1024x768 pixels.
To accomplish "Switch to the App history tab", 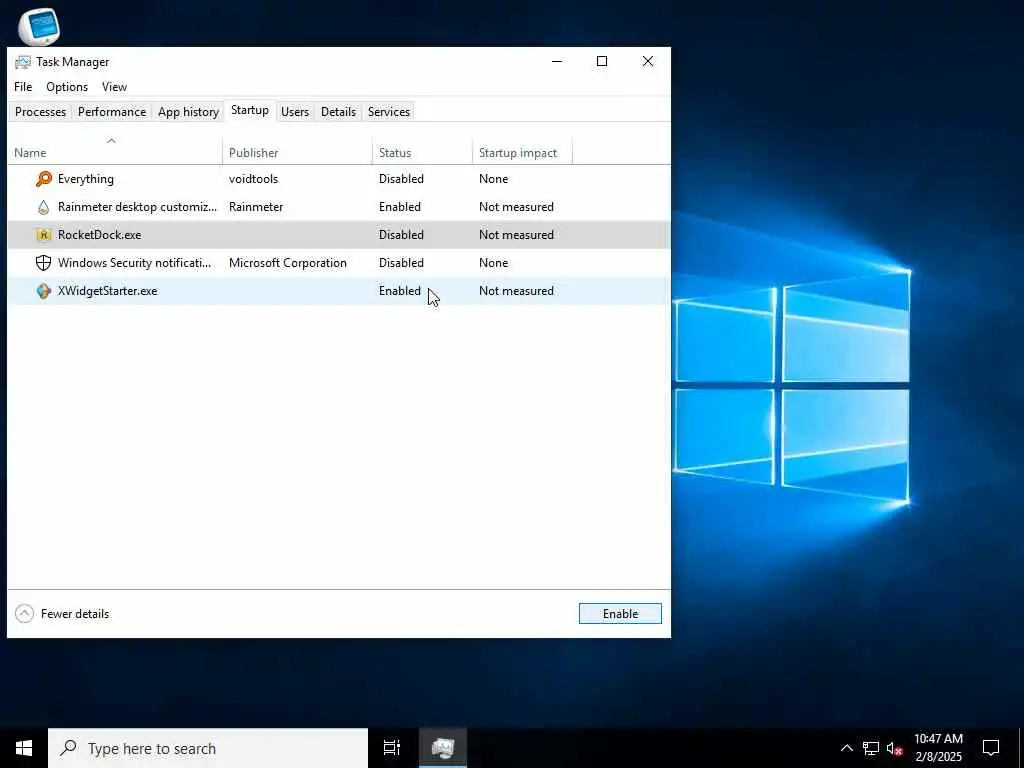I will pyautogui.click(x=188, y=112).
